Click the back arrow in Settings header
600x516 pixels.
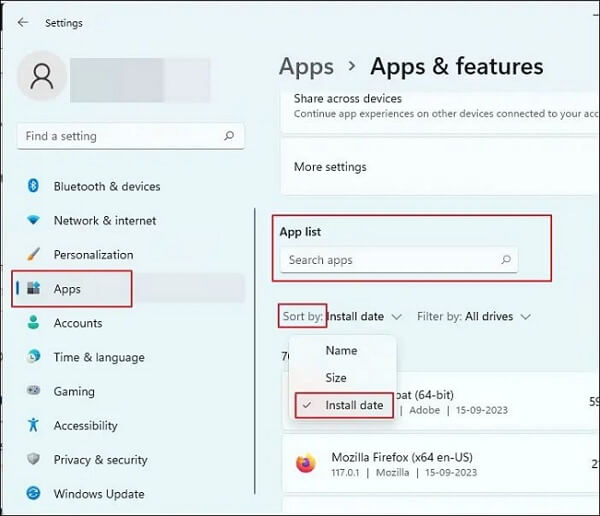click(x=23, y=22)
